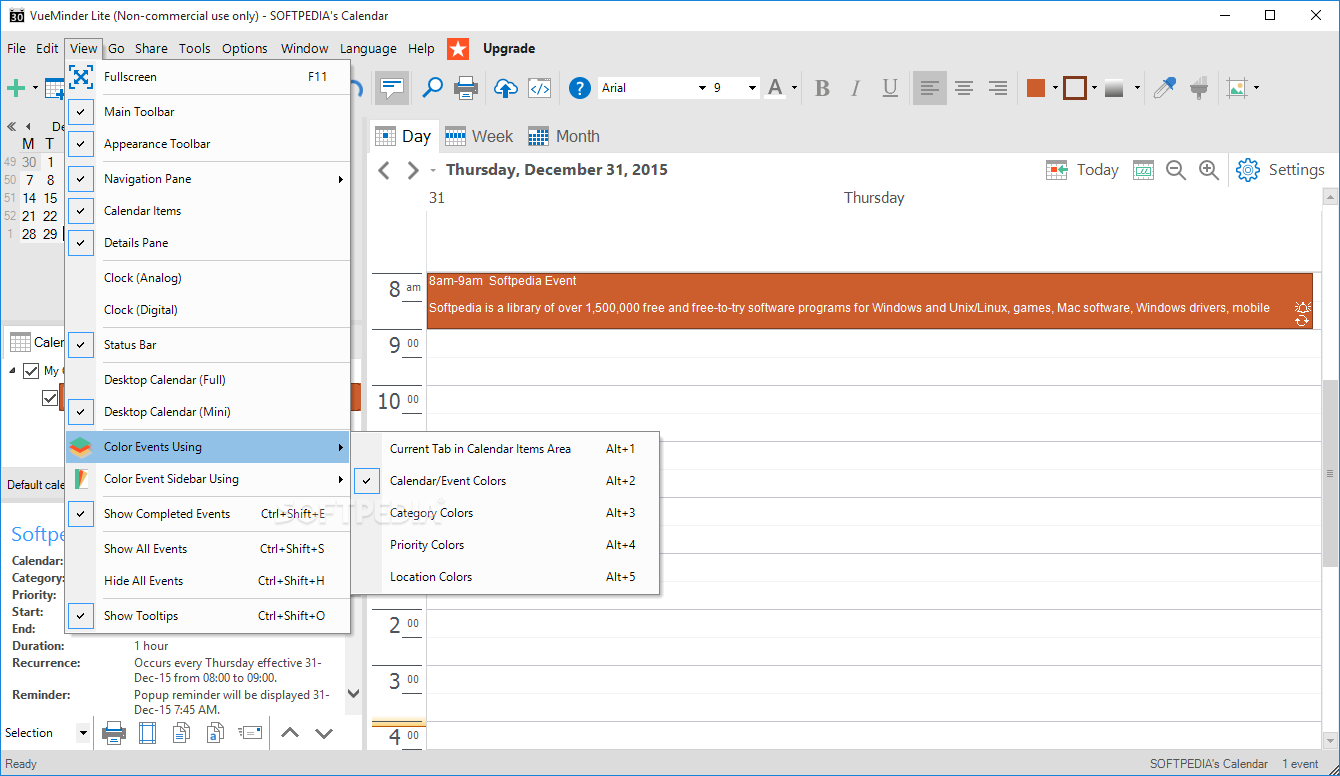The image size is (1340, 776).
Task: Choose Priority Colors option
Action: tap(506, 545)
